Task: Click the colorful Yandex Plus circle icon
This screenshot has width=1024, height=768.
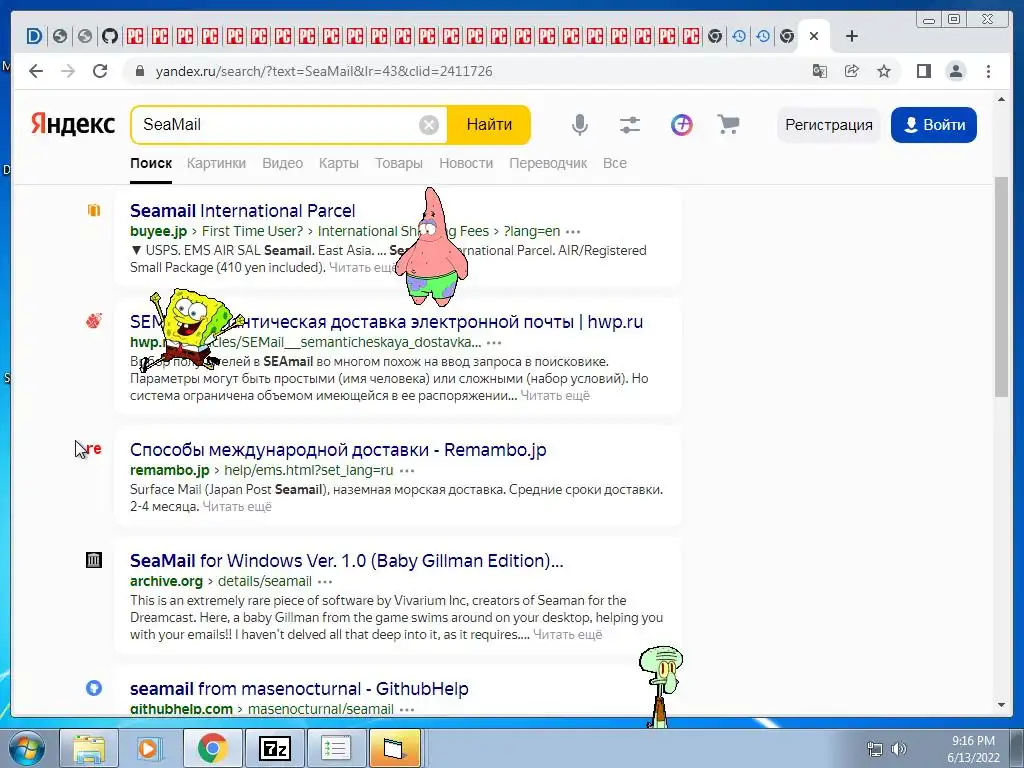Action: pos(681,124)
